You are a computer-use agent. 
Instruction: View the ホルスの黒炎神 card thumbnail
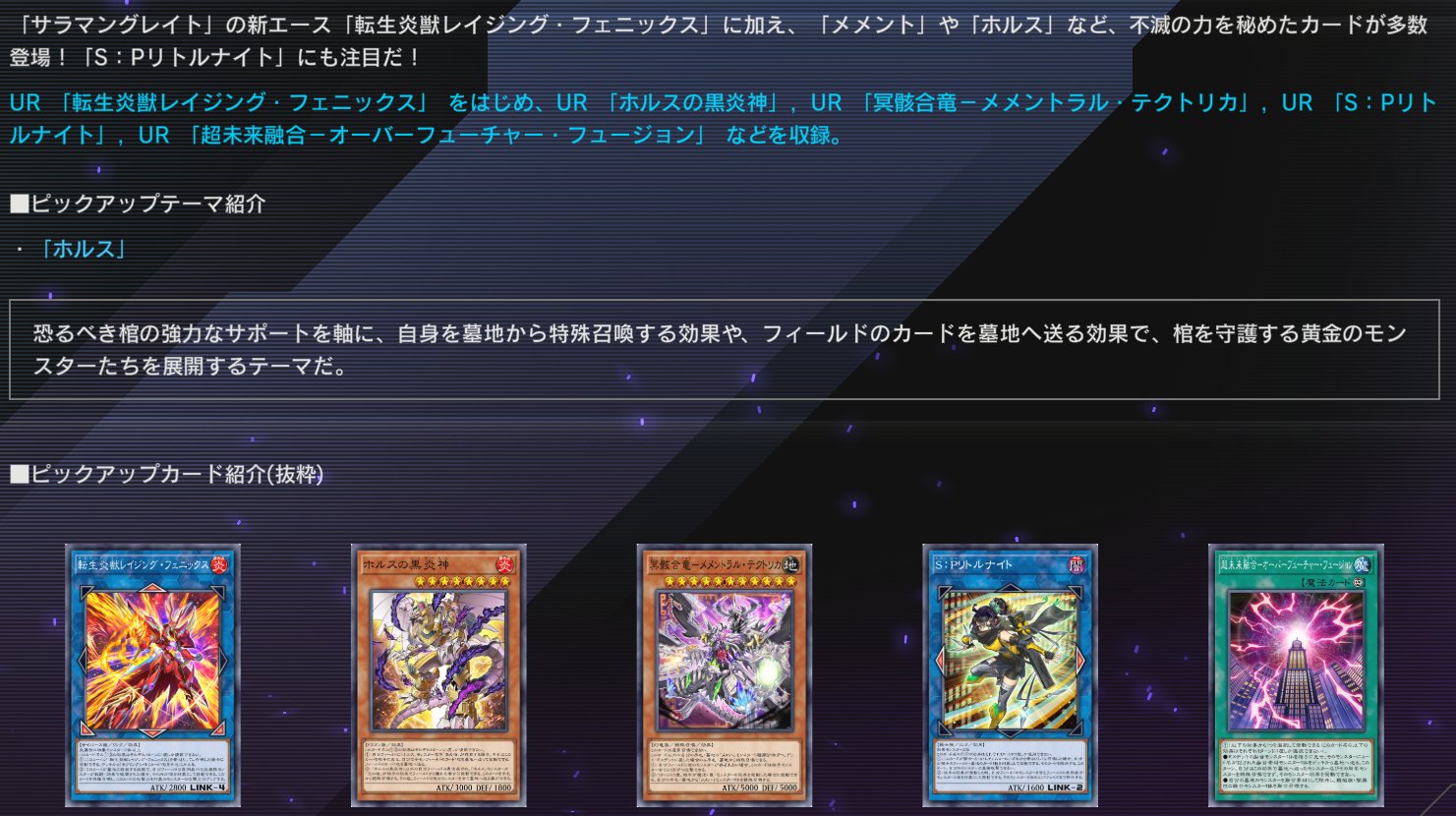pos(438,674)
